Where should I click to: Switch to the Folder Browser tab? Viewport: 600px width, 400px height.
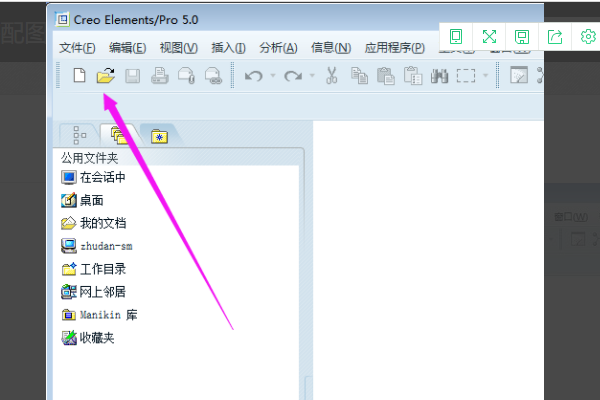click(x=119, y=135)
